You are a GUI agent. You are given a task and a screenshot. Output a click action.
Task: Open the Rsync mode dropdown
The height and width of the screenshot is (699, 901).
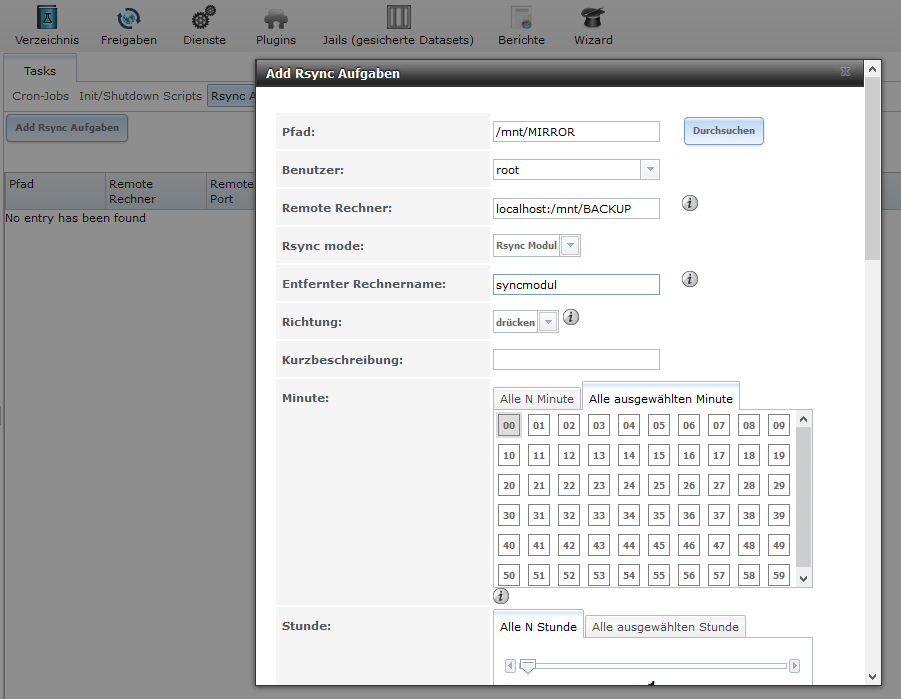[x=570, y=246]
